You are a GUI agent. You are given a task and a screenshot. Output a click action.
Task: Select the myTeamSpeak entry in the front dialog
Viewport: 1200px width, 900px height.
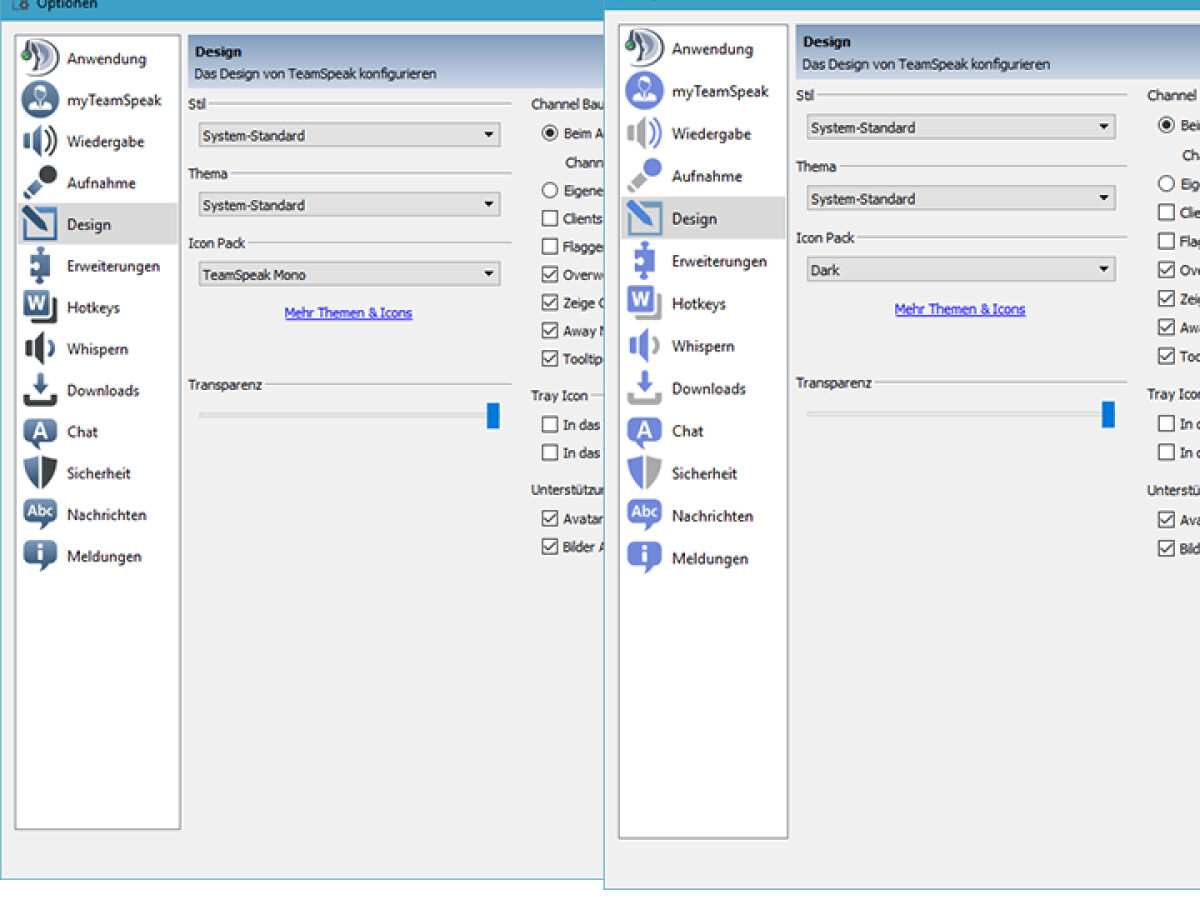720,91
